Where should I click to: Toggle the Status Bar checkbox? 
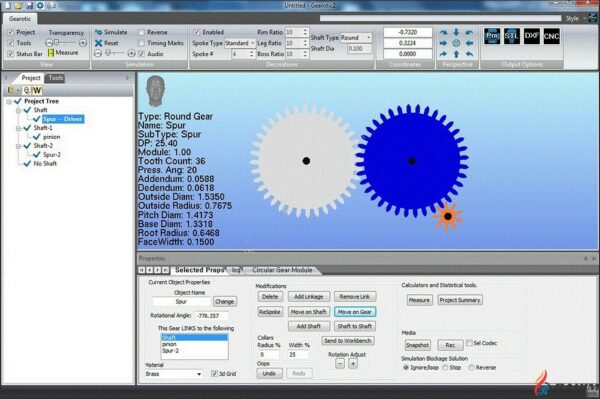point(11,54)
